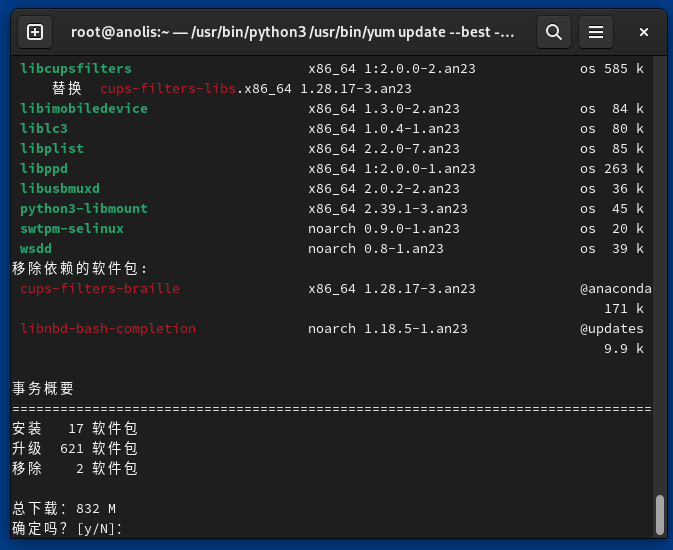673x550 pixels.
Task: Click the red cups-filters-libs package text
Action: pos(169,89)
